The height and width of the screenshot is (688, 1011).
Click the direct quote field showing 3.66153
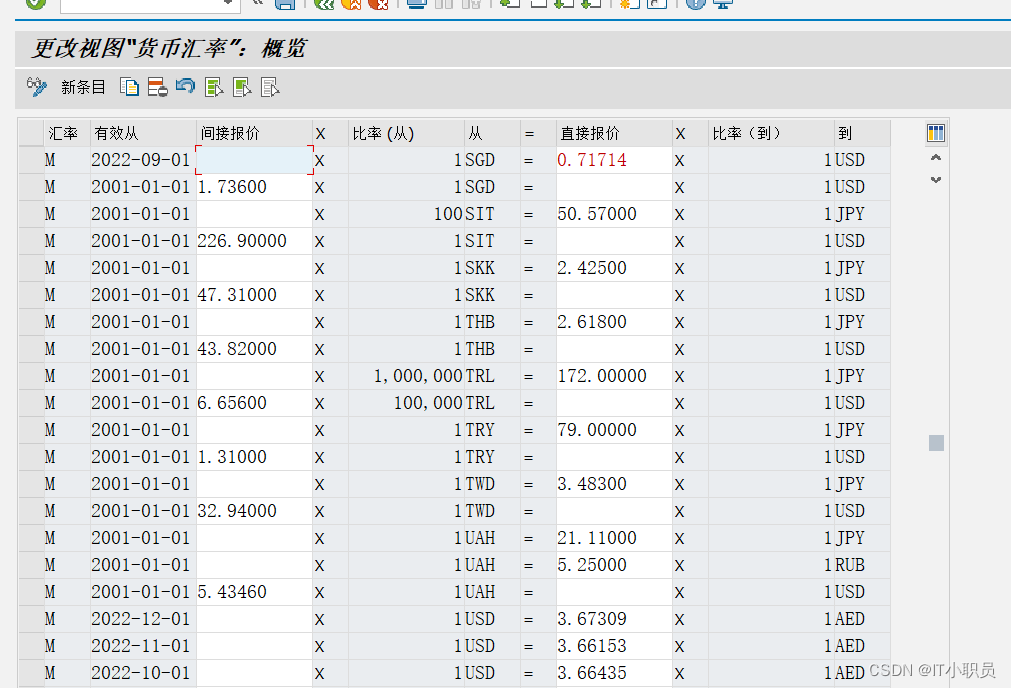pos(614,647)
